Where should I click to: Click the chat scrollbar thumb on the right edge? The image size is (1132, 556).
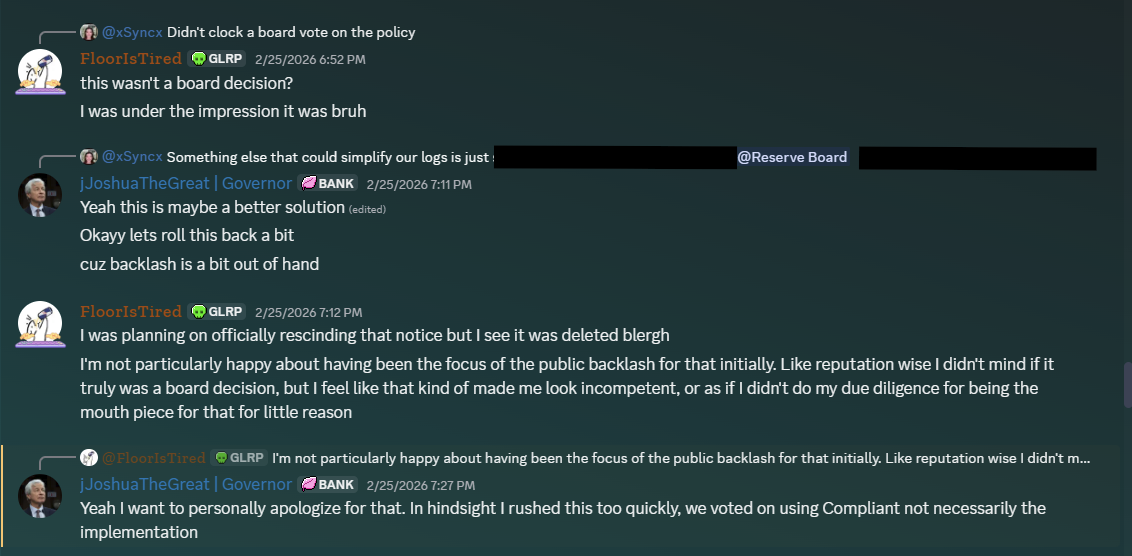pos(1127,384)
